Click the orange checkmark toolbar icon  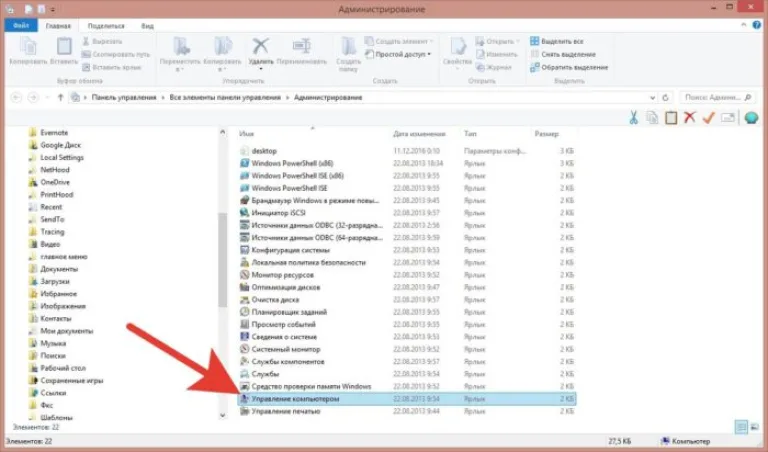point(708,118)
